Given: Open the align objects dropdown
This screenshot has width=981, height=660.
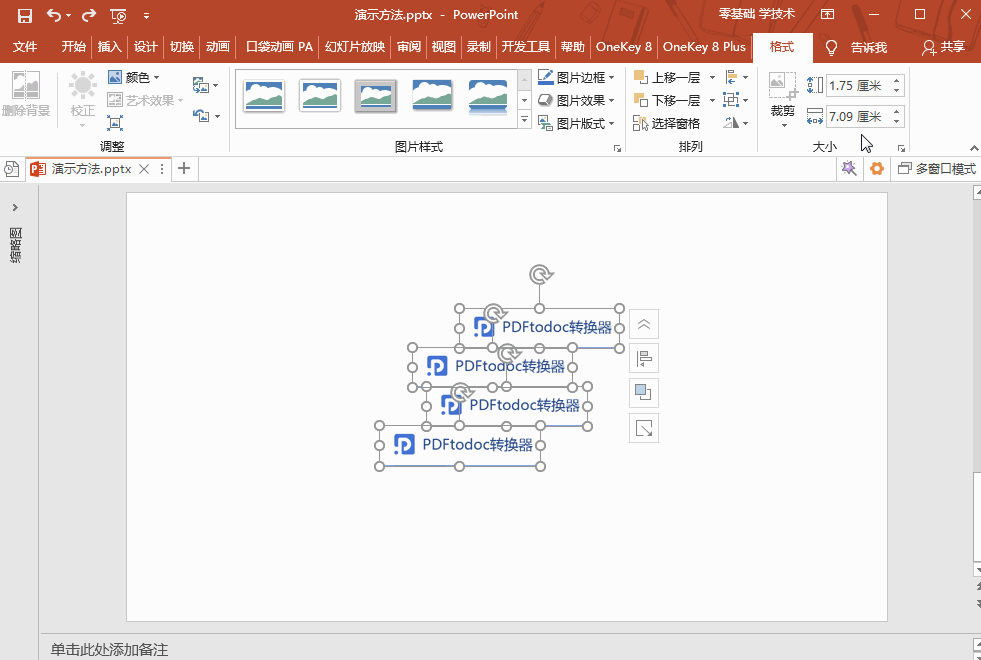Looking at the screenshot, I should point(736,78).
